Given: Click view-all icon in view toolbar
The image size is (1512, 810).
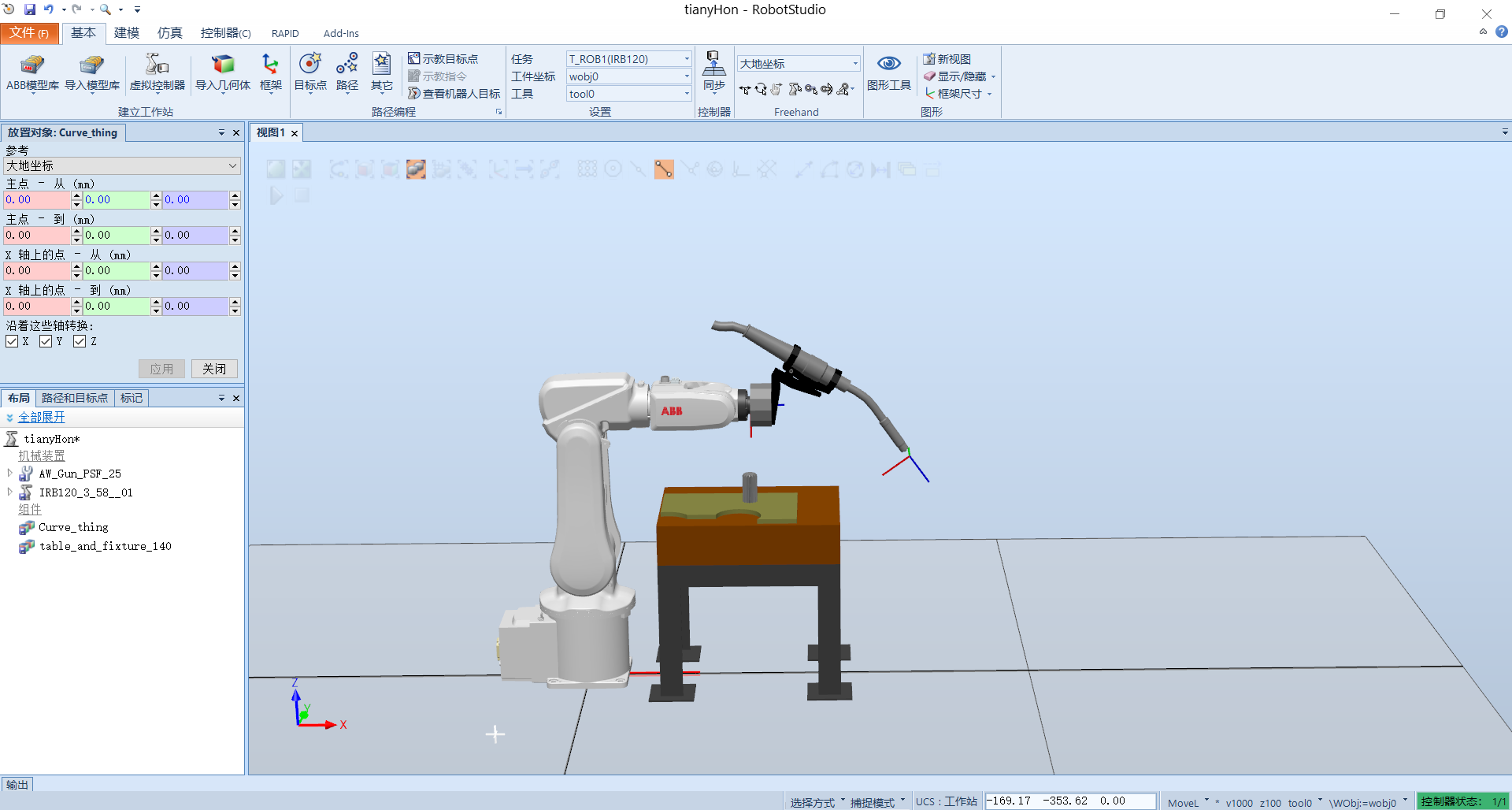Looking at the screenshot, I should pos(276,169).
